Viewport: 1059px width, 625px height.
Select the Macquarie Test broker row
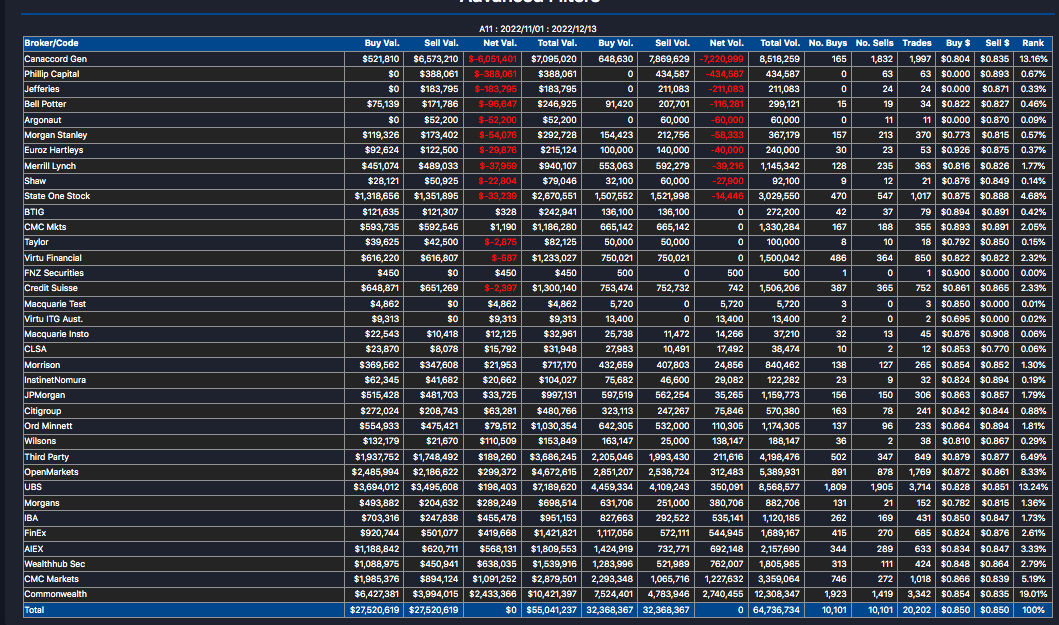[538, 304]
